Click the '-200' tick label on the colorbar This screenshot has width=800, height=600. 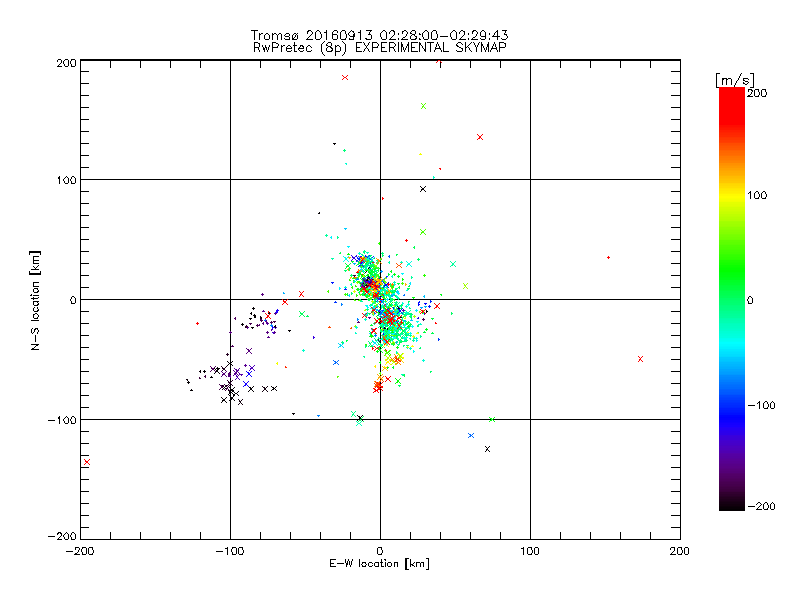(761, 506)
